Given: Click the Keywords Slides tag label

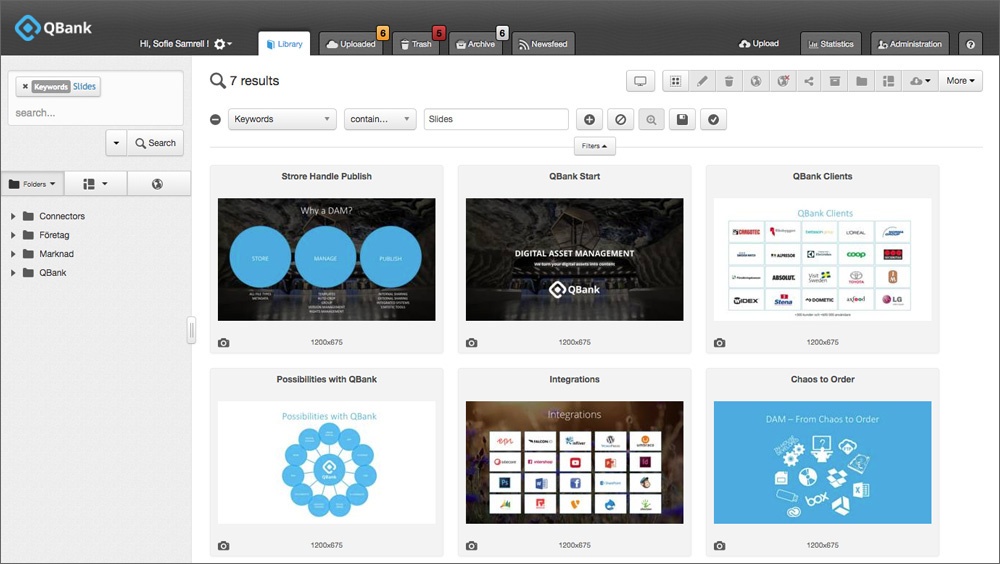Looking at the screenshot, I should pyautogui.click(x=64, y=86).
